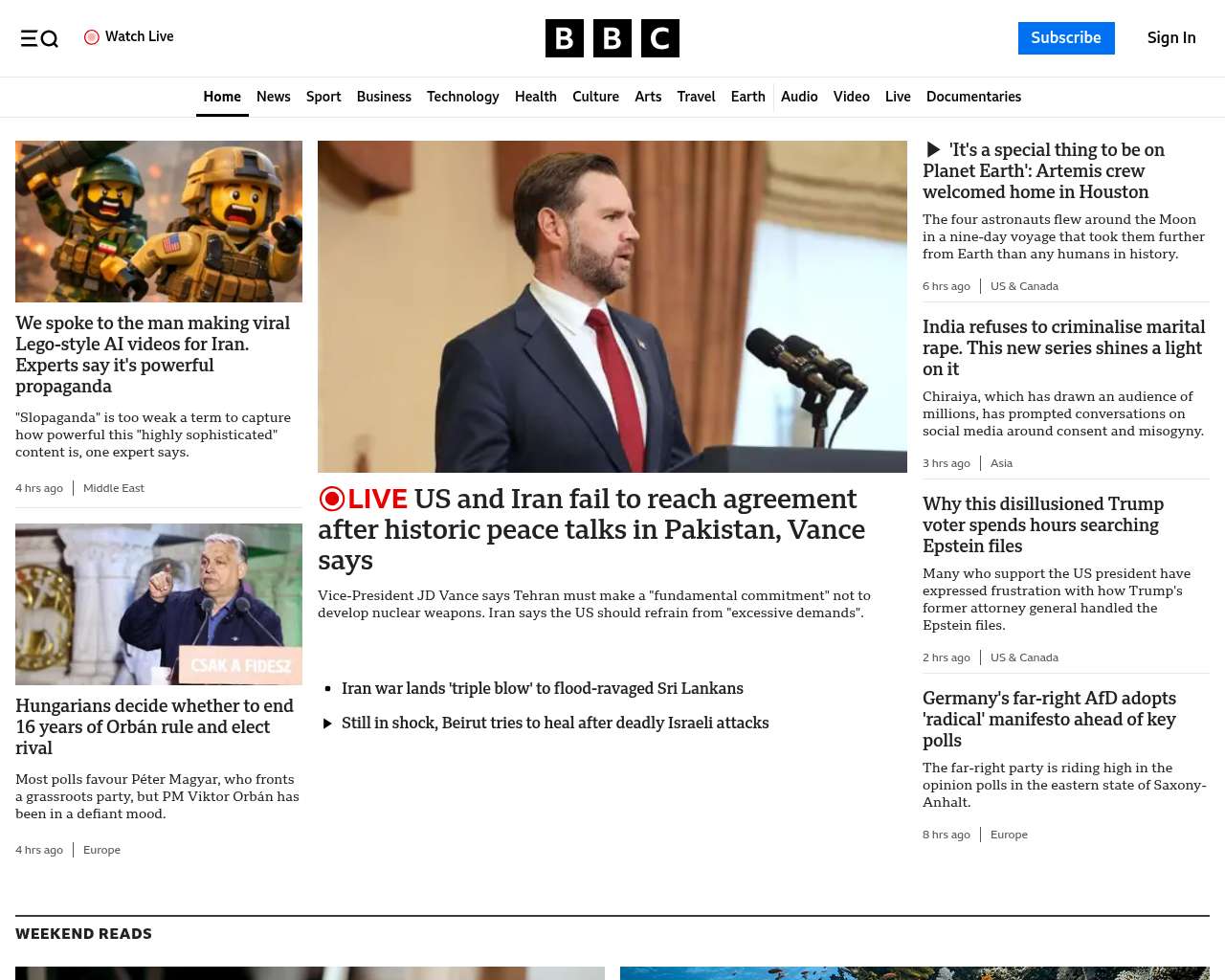Switch to the News tab
Screen dimensions: 1225x980
point(273,97)
